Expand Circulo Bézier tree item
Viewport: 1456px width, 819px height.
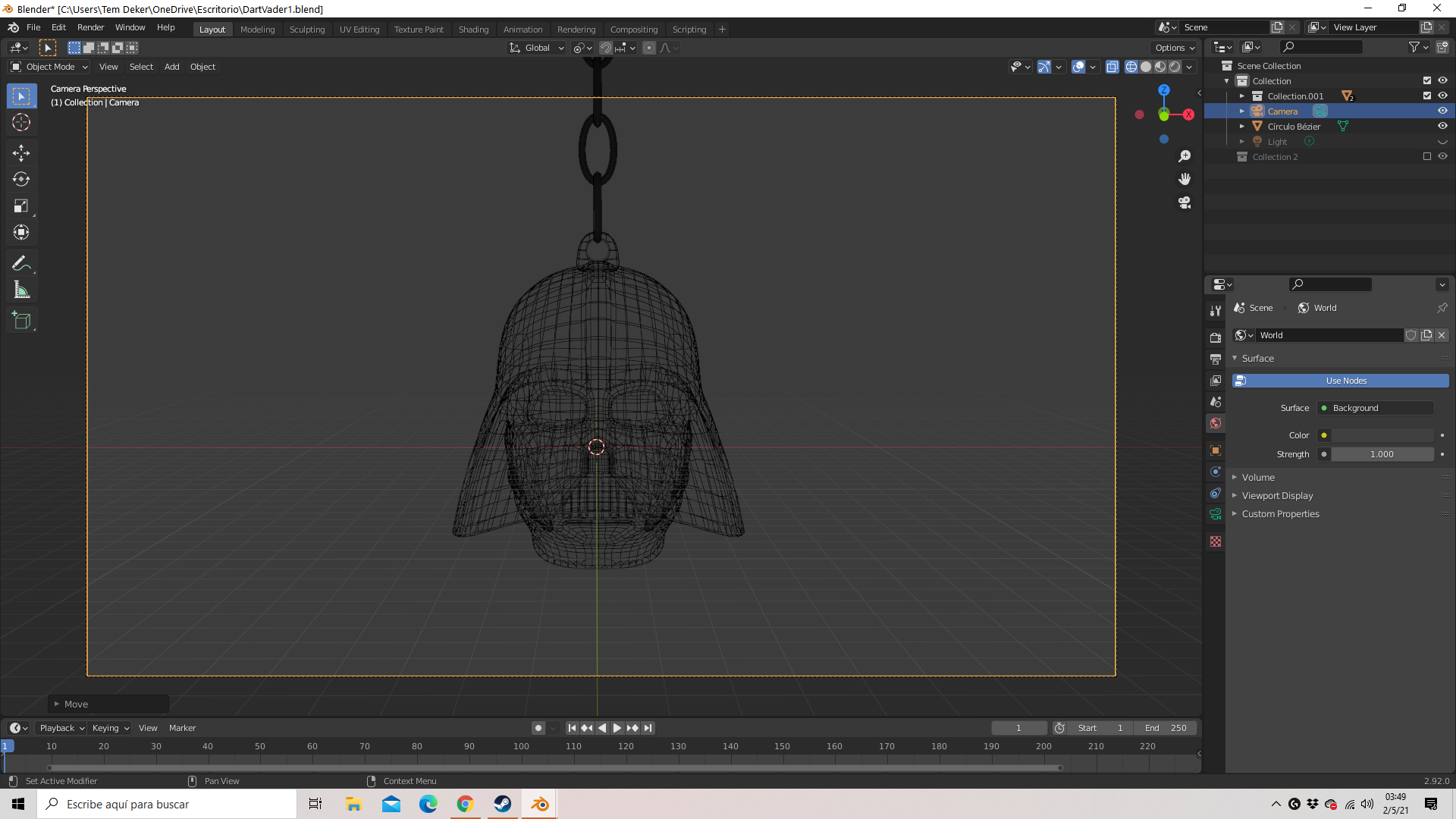(1242, 127)
